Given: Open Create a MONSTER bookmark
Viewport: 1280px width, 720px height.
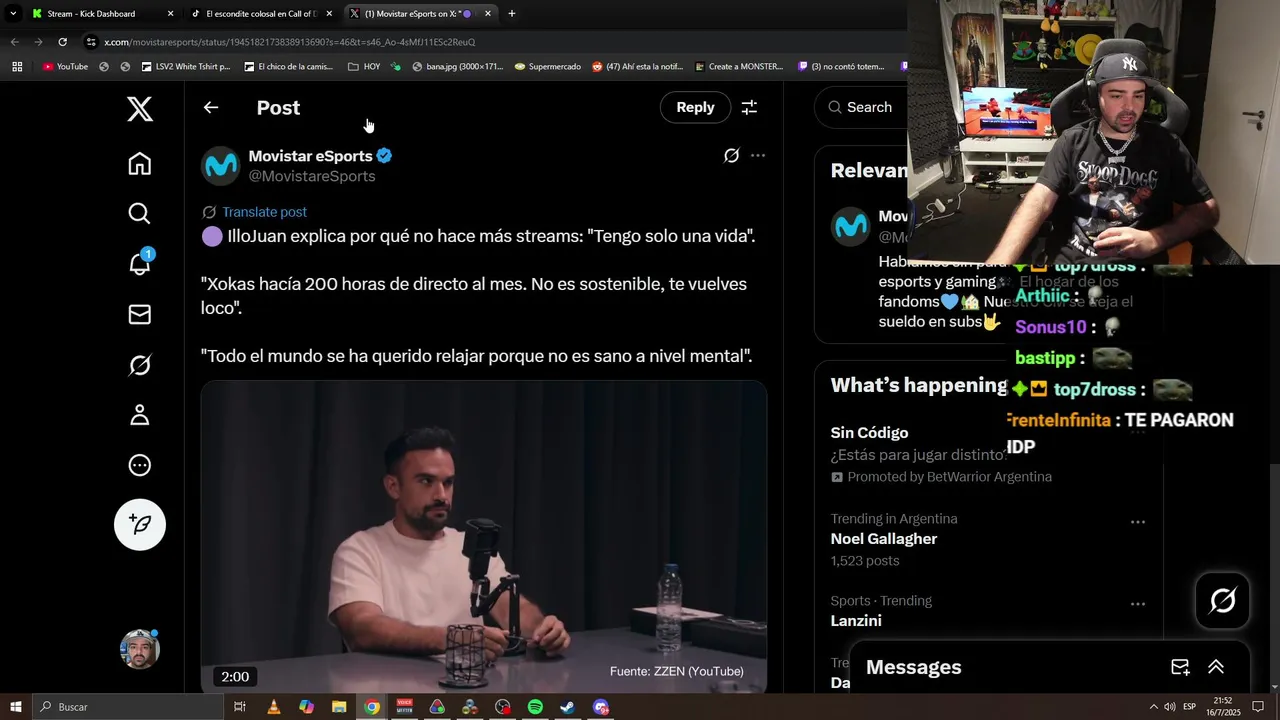Looking at the screenshot, I should pos(737,67).
